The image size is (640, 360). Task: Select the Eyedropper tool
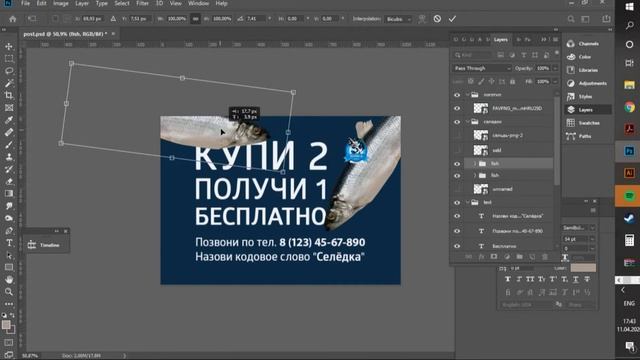(9, 120)
